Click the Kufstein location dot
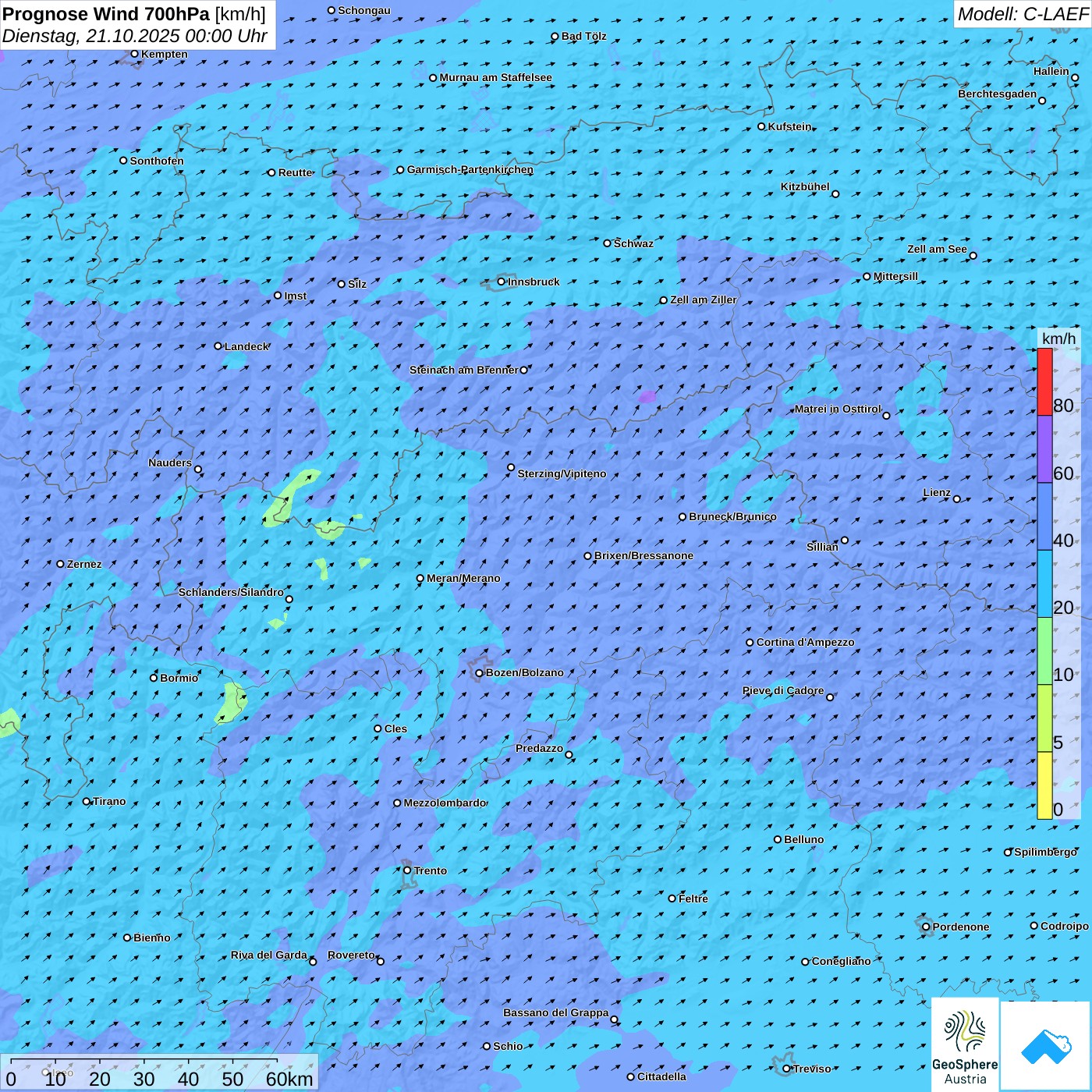The image size is (1092, 1092). pos(762,126)
